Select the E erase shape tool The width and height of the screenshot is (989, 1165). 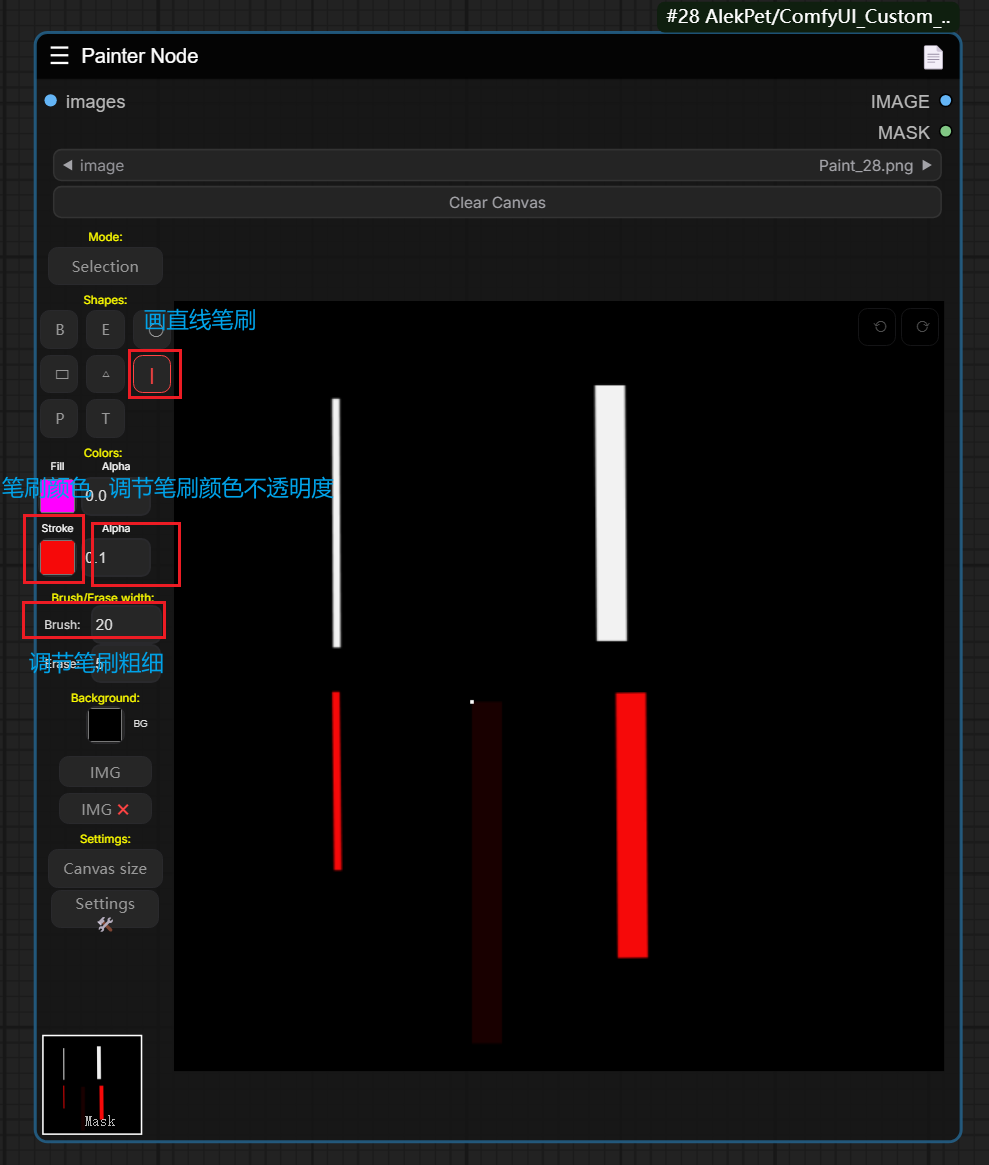105,330
